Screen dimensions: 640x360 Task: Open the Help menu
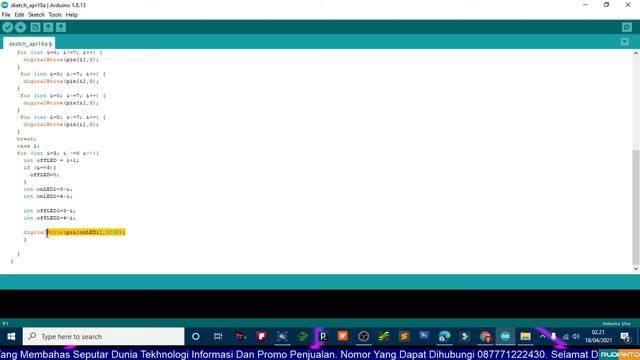(x=72, y=15)
